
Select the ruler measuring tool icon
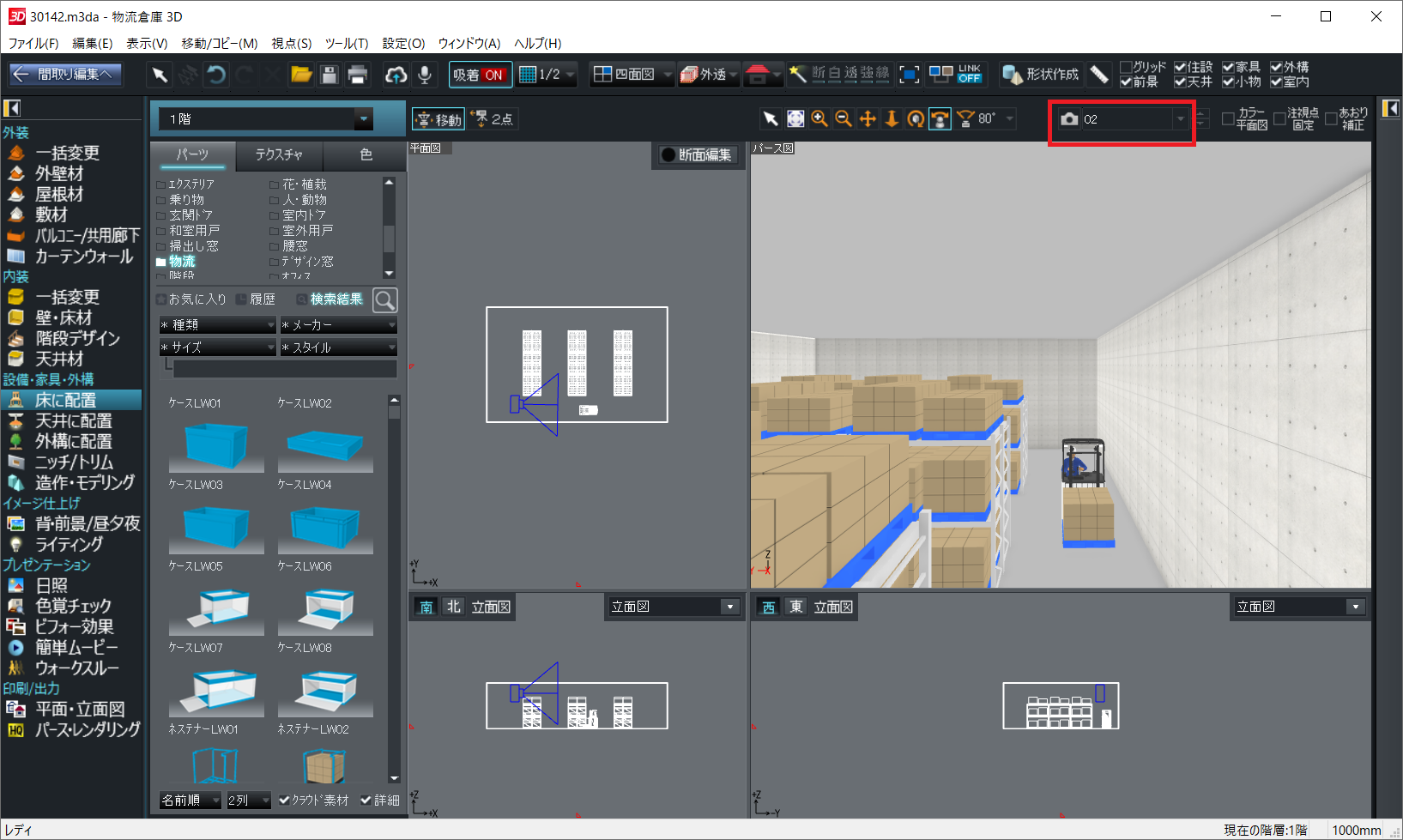tap(1098, 75)
